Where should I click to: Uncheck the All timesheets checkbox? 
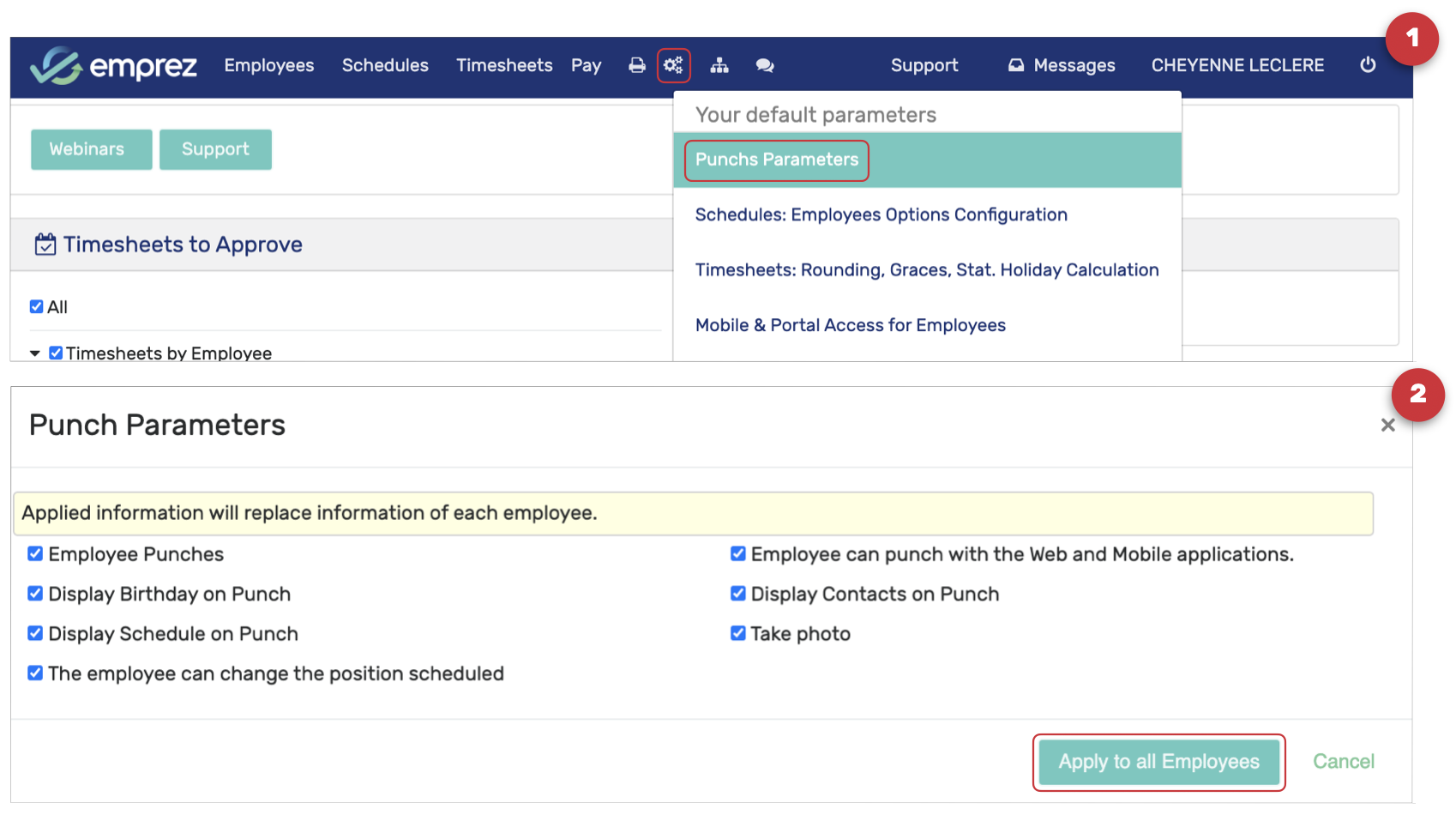tap(36, 307)
